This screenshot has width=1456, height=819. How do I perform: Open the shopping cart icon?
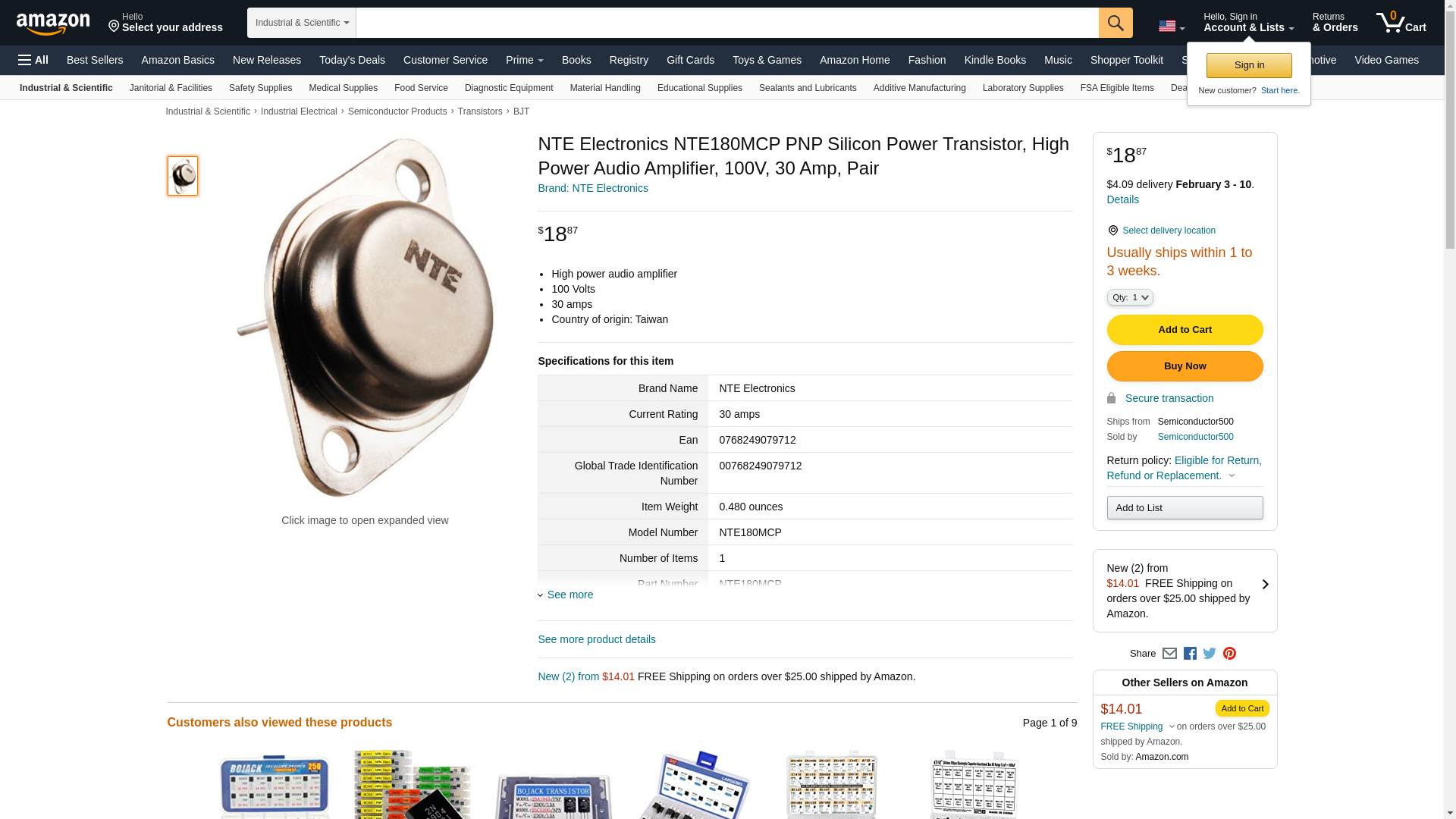[1401, 22]
